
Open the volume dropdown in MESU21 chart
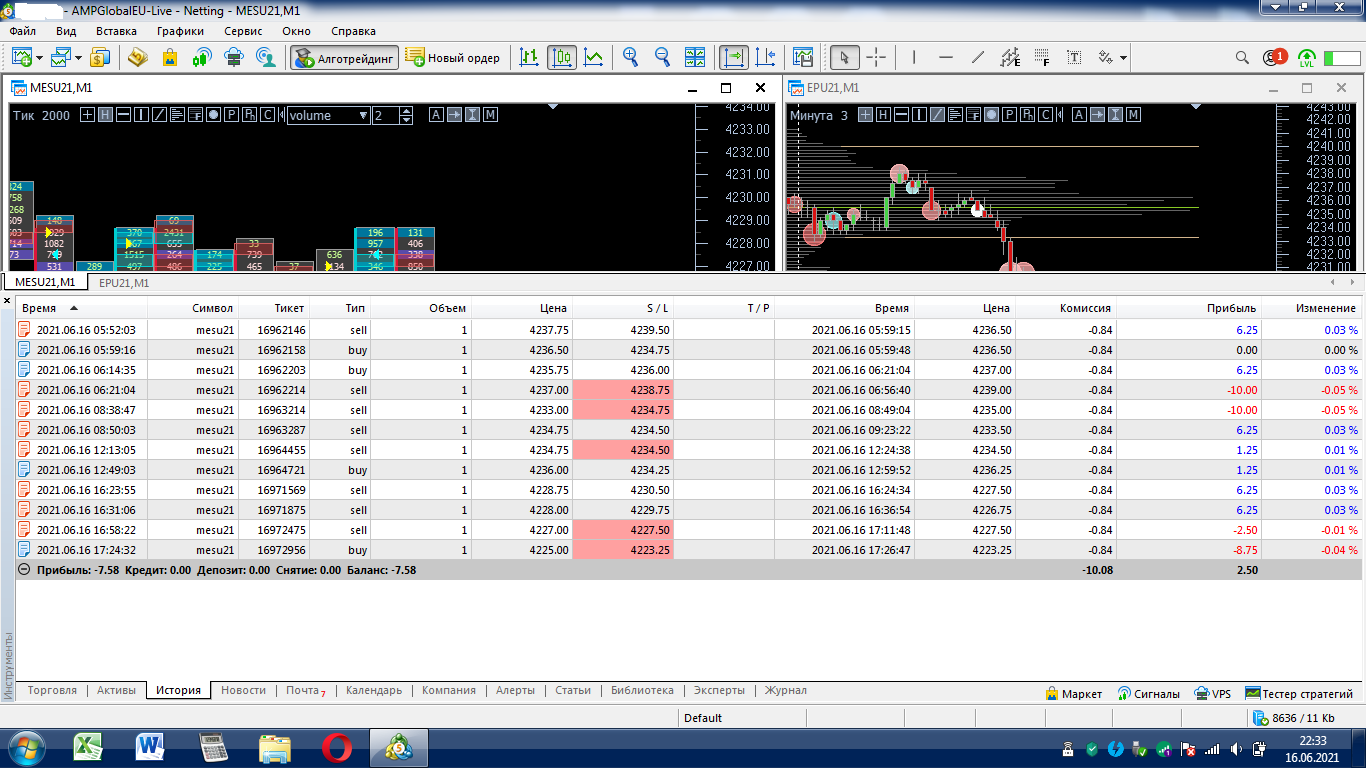329,115
